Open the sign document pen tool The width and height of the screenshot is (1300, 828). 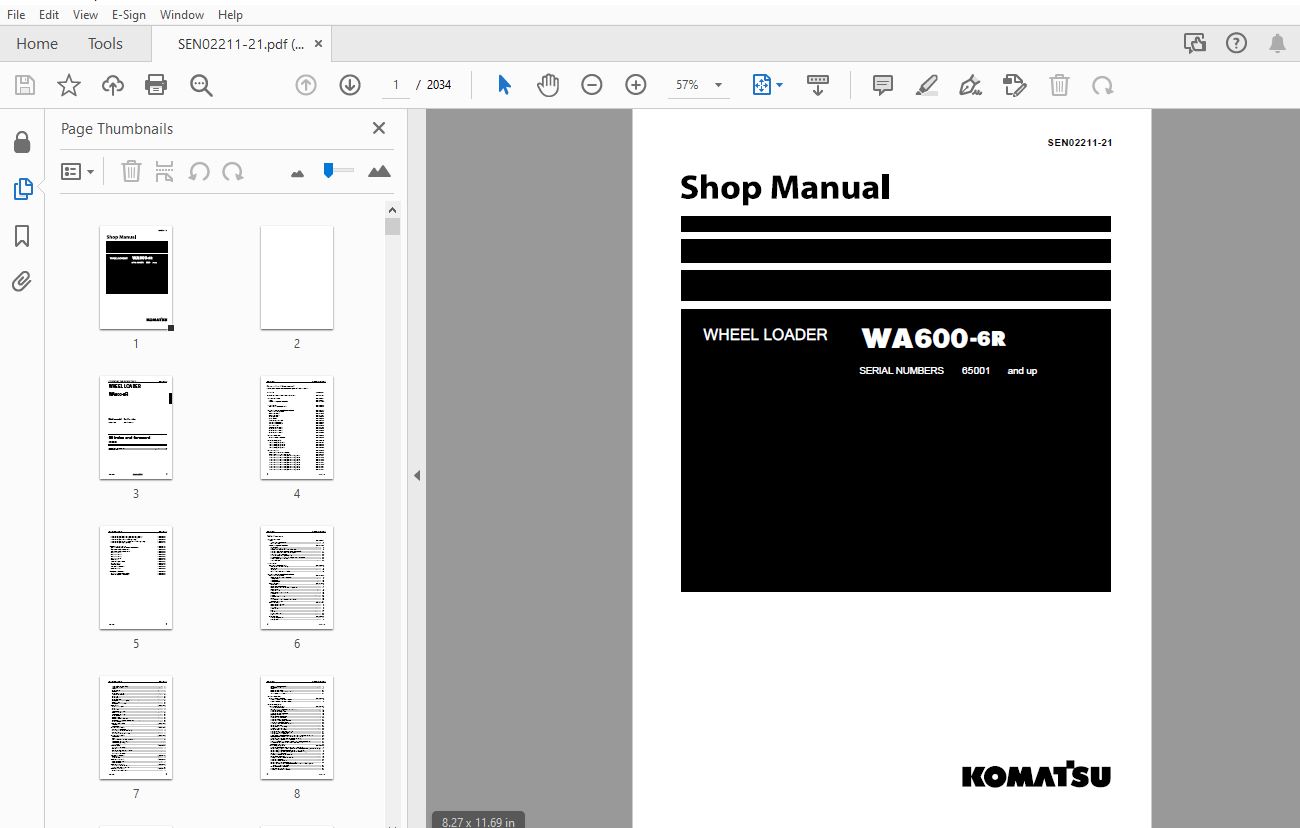(x=970, y=85)
